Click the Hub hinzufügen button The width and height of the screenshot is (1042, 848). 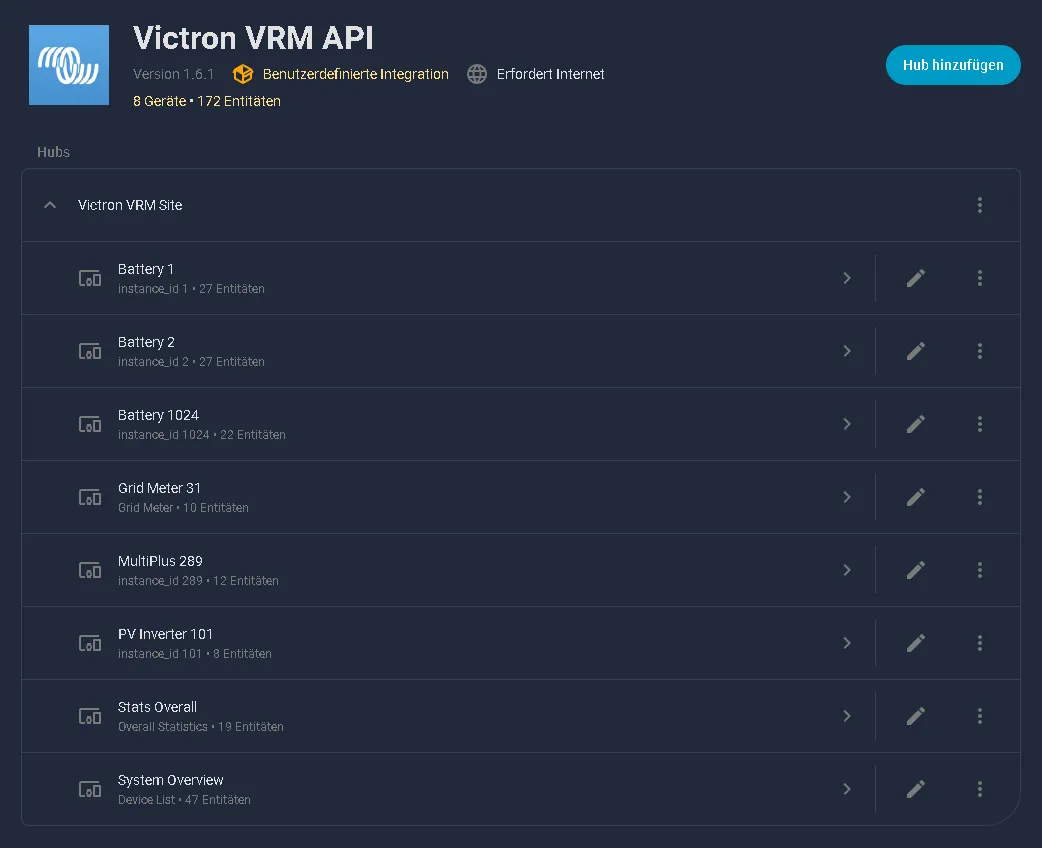coord(953,65)
